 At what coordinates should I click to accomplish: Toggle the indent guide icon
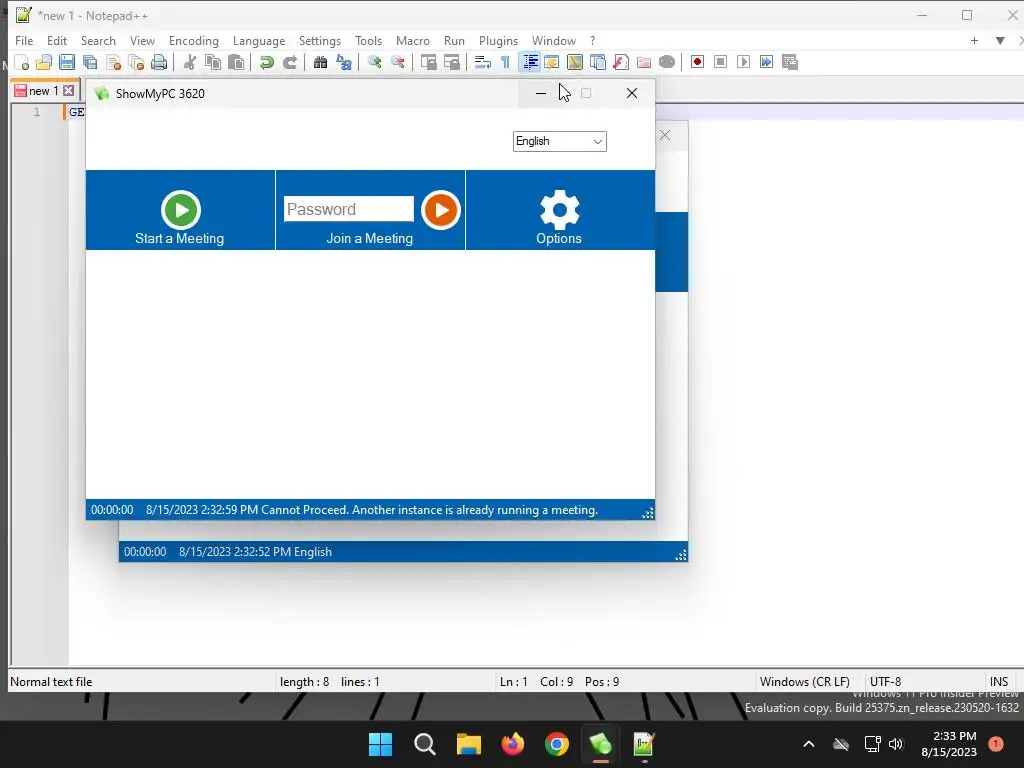coord(530,63)
